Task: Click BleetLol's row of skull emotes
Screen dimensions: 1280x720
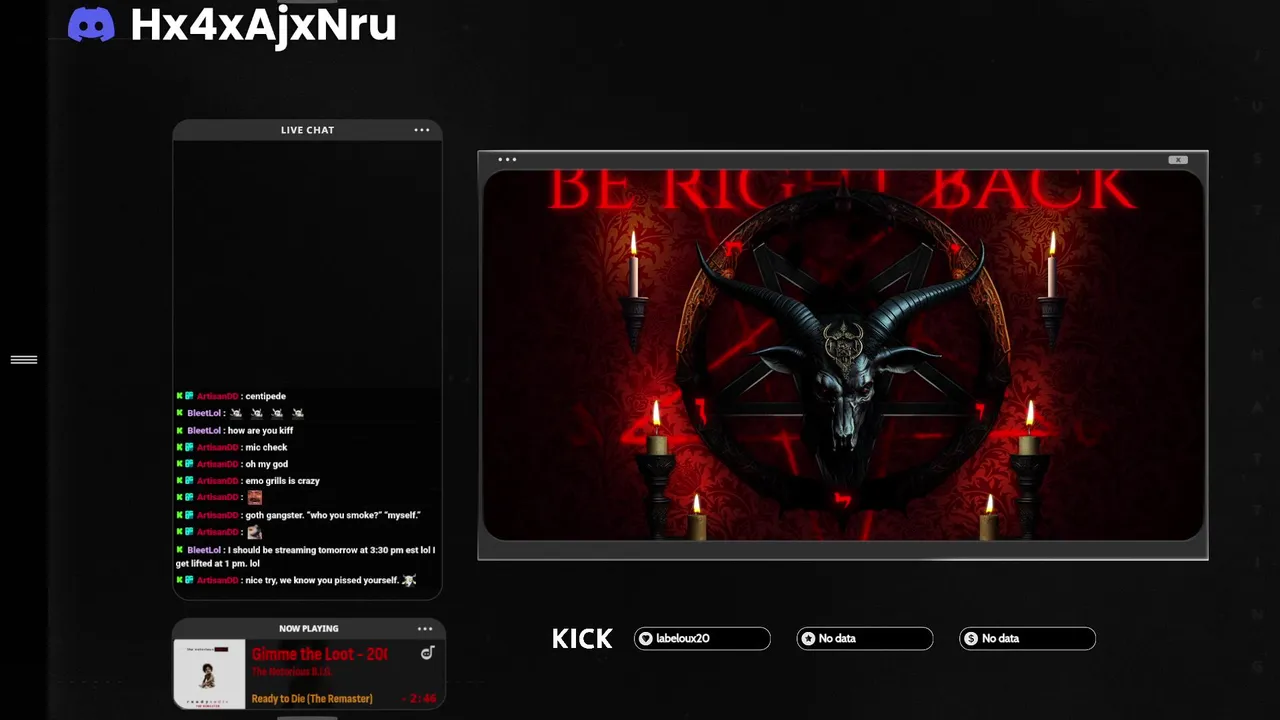Action: coord(267,413)
